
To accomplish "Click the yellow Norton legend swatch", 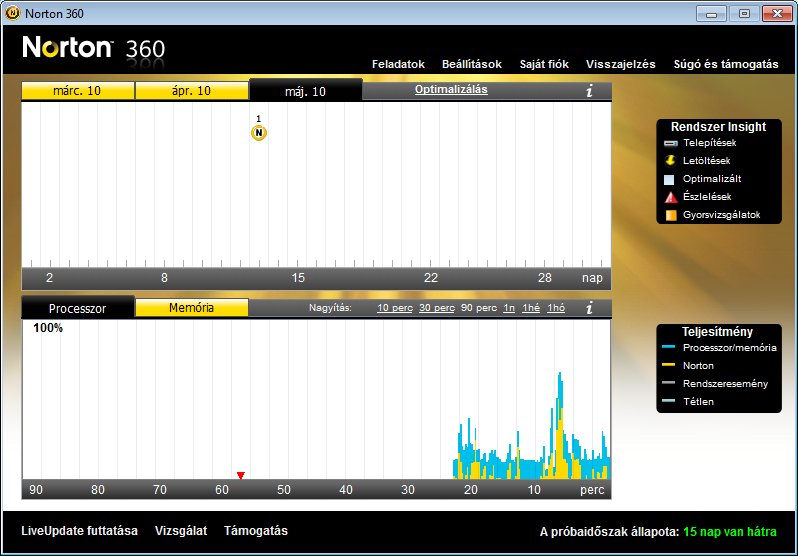I will (668, 365).
